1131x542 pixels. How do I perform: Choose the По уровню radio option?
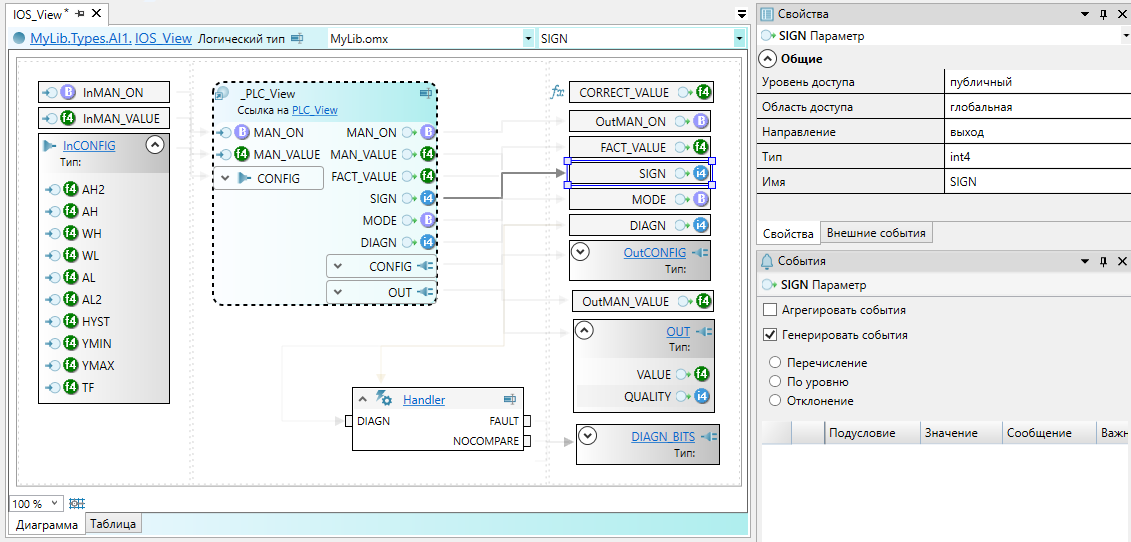(775, 381)
